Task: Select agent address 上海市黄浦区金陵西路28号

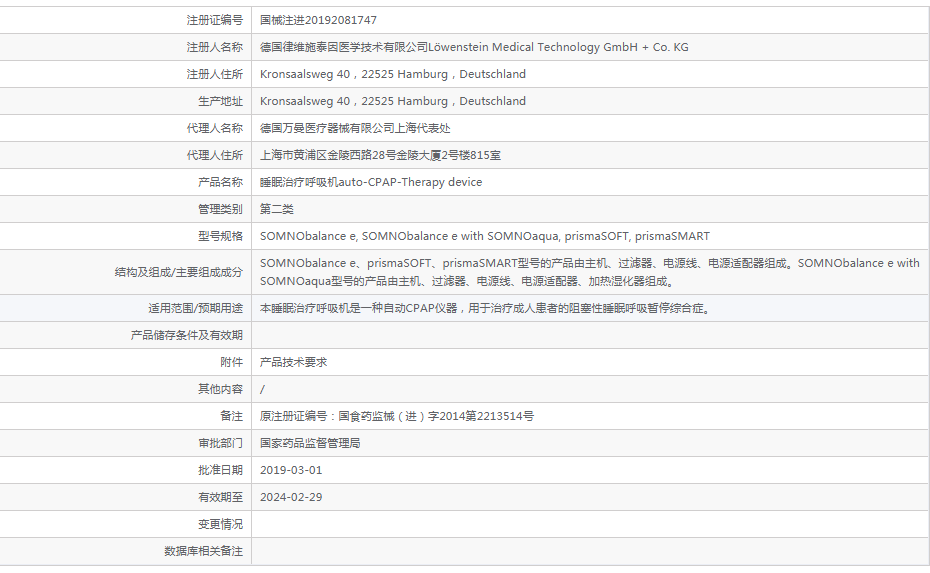Action: click(x=380, y=155)
